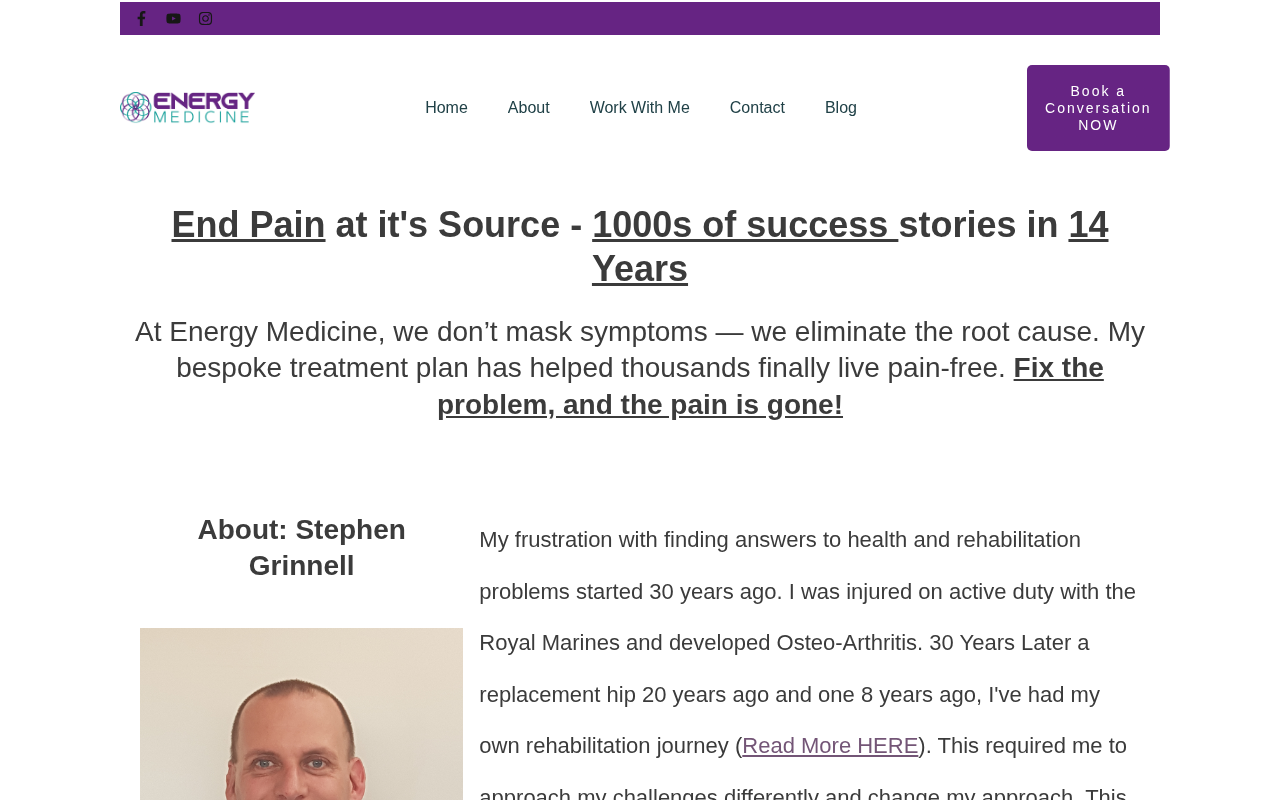Click Stephen Grinnell portrait photo
Viewport: 1280px width, 800px height.
(x=301, y=714)
